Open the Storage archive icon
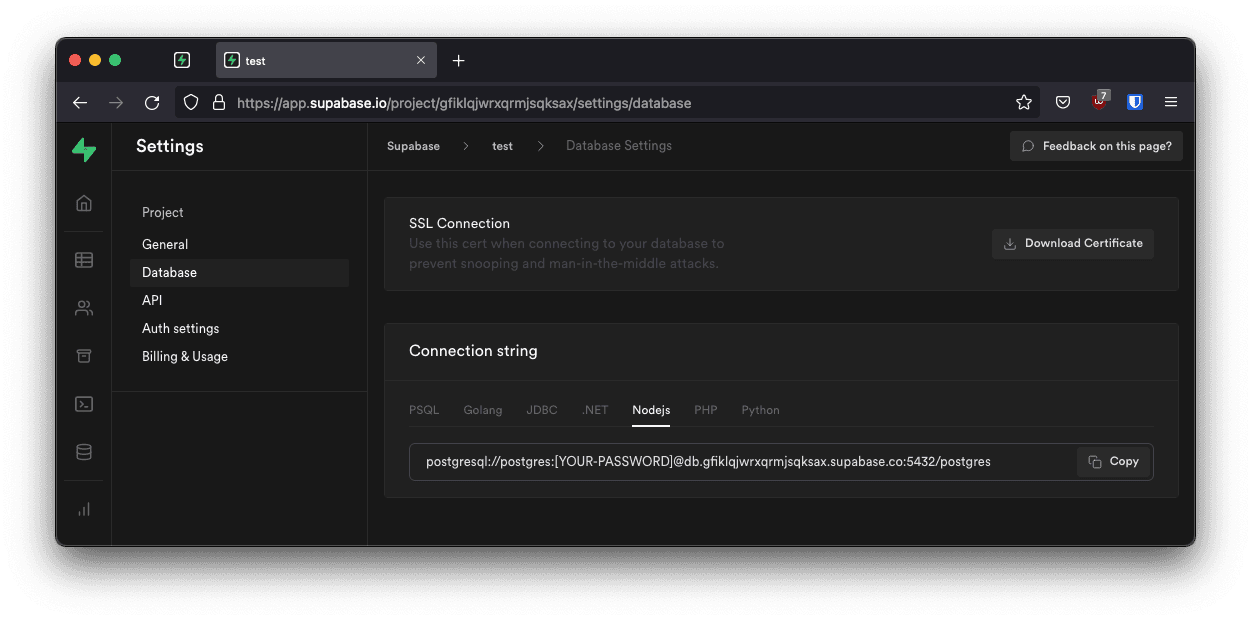 pos(84,356)
